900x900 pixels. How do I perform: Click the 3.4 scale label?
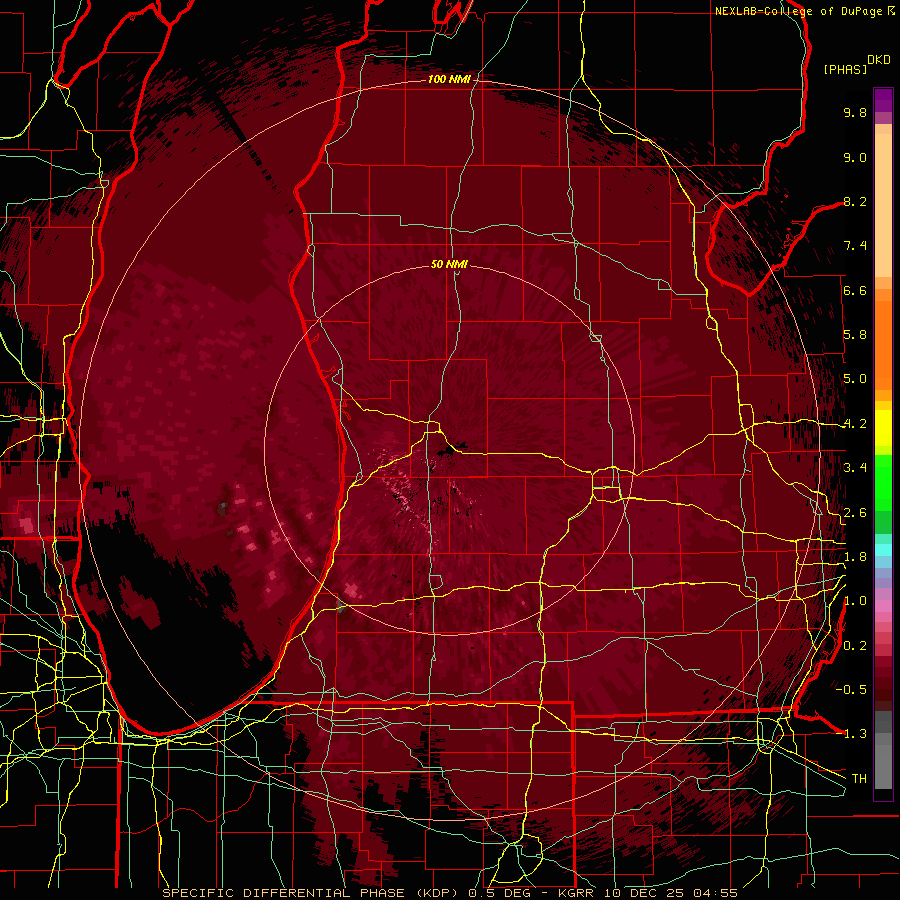pyautogui.click(x=855, y=468)
